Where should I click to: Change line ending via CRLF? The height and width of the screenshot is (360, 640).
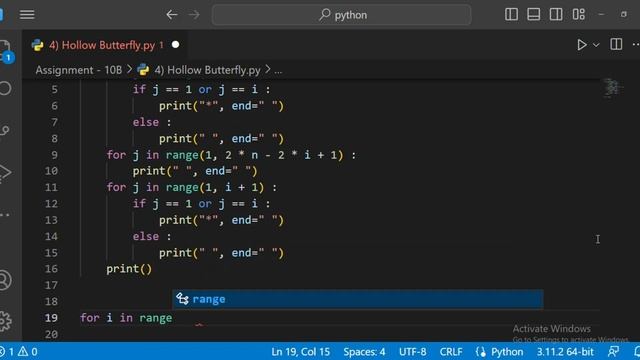pos(451,352)
